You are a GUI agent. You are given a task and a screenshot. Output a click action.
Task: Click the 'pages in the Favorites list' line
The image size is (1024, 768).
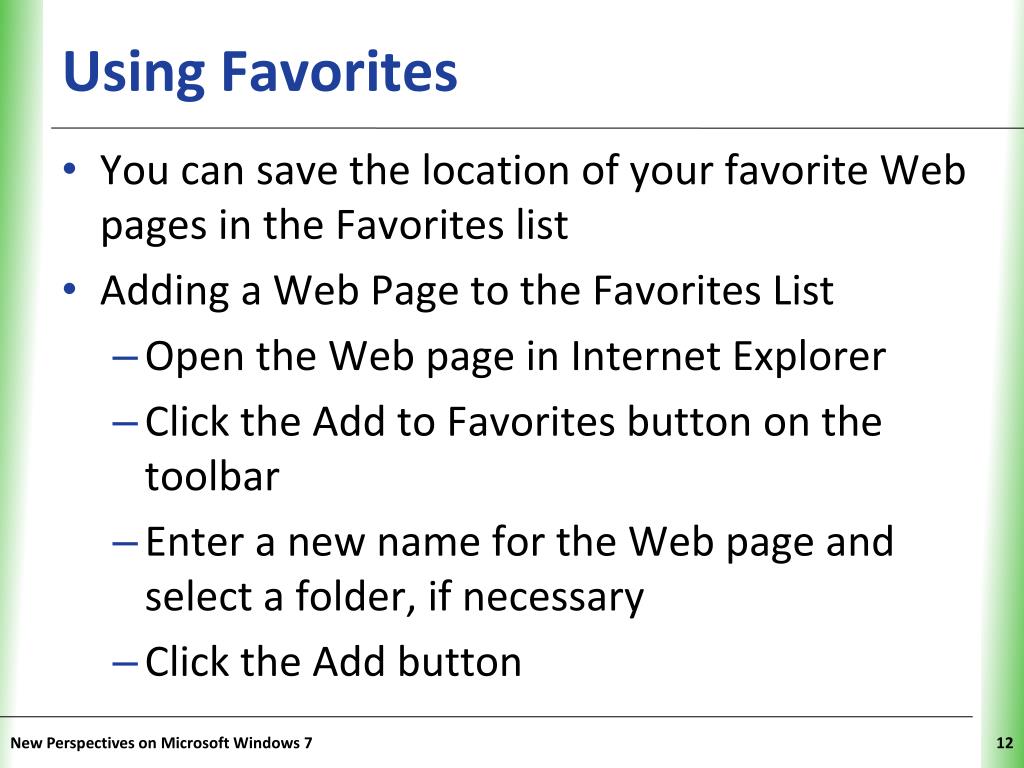(334, 226)
